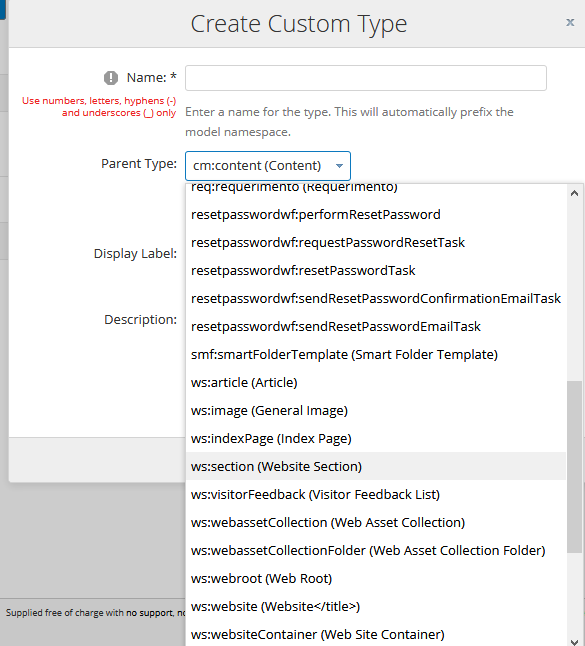
Task: Select ws:websiteContainer (Web Site Container)
Action: (x=375, y=634)
